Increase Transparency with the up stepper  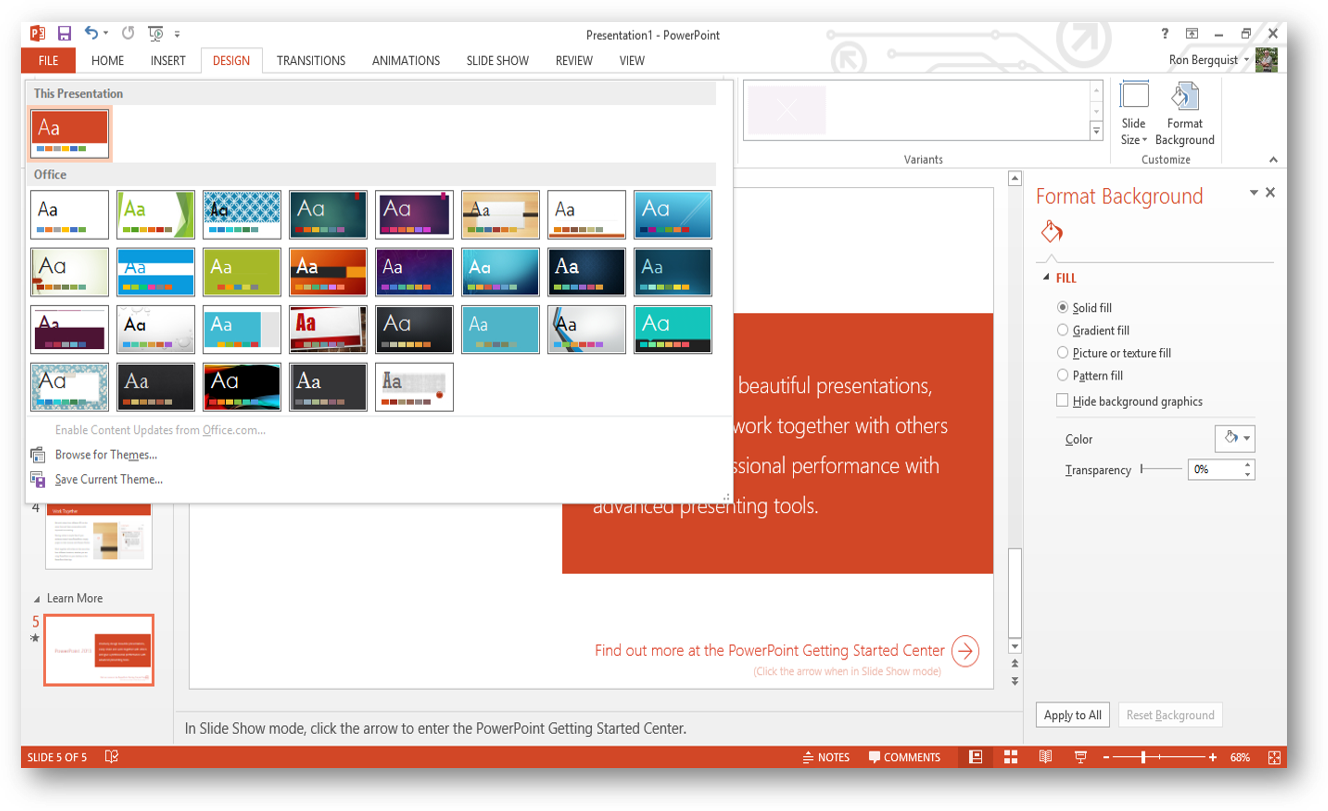[1248, 465]
